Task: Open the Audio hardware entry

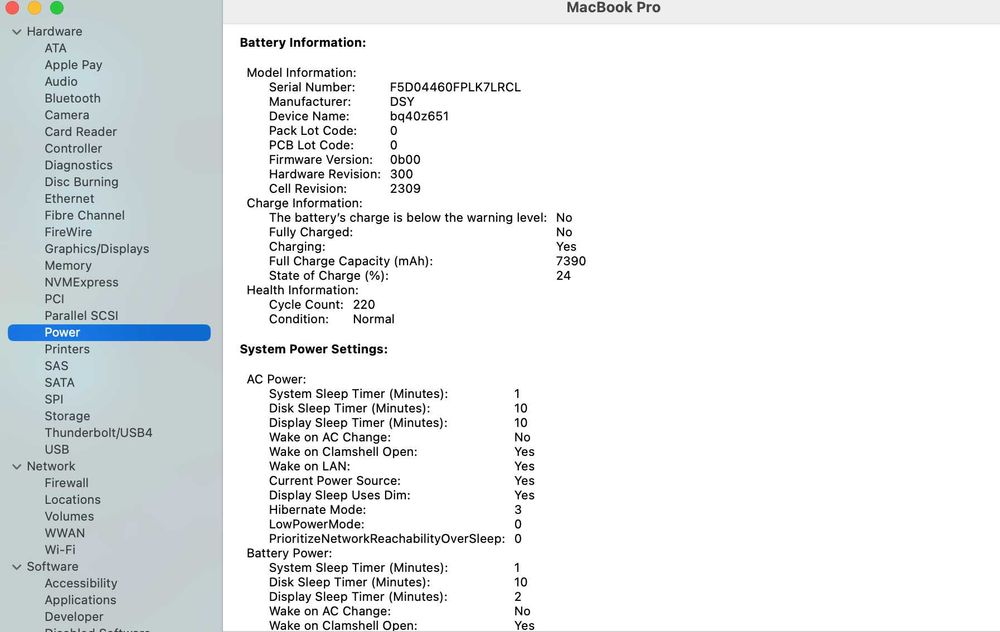Action: (61, 82)
